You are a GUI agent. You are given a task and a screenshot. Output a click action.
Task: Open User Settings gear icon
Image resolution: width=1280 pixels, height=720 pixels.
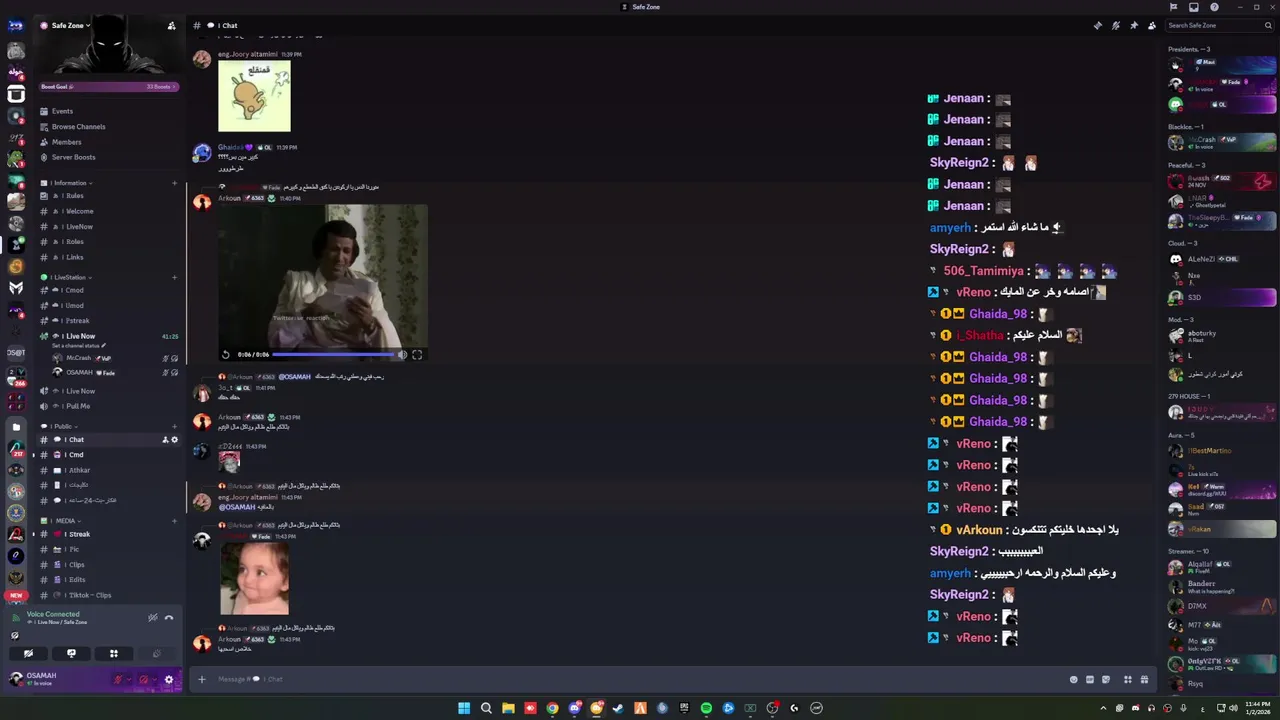168,680
